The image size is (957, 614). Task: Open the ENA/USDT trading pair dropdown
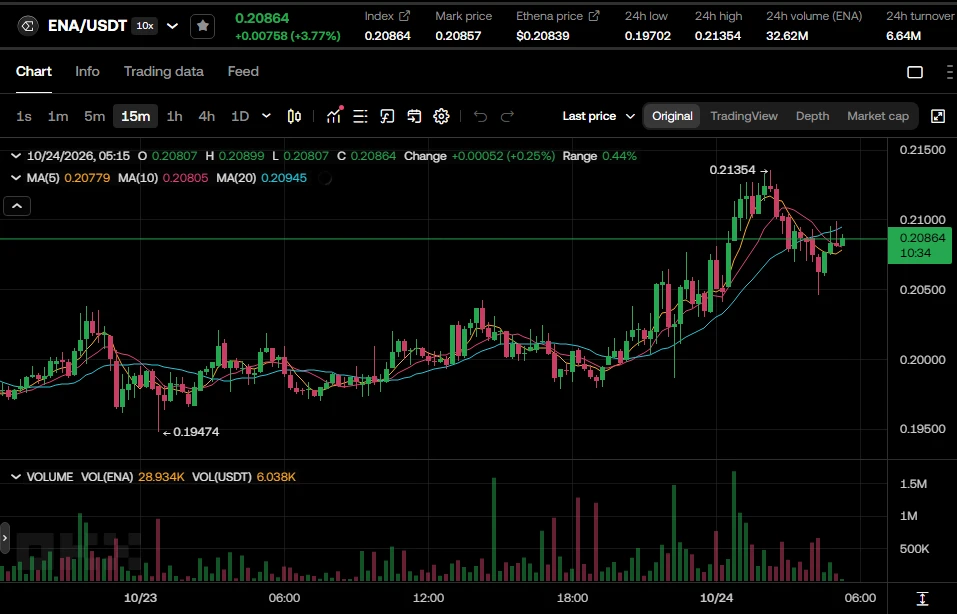tap(173, 26)
